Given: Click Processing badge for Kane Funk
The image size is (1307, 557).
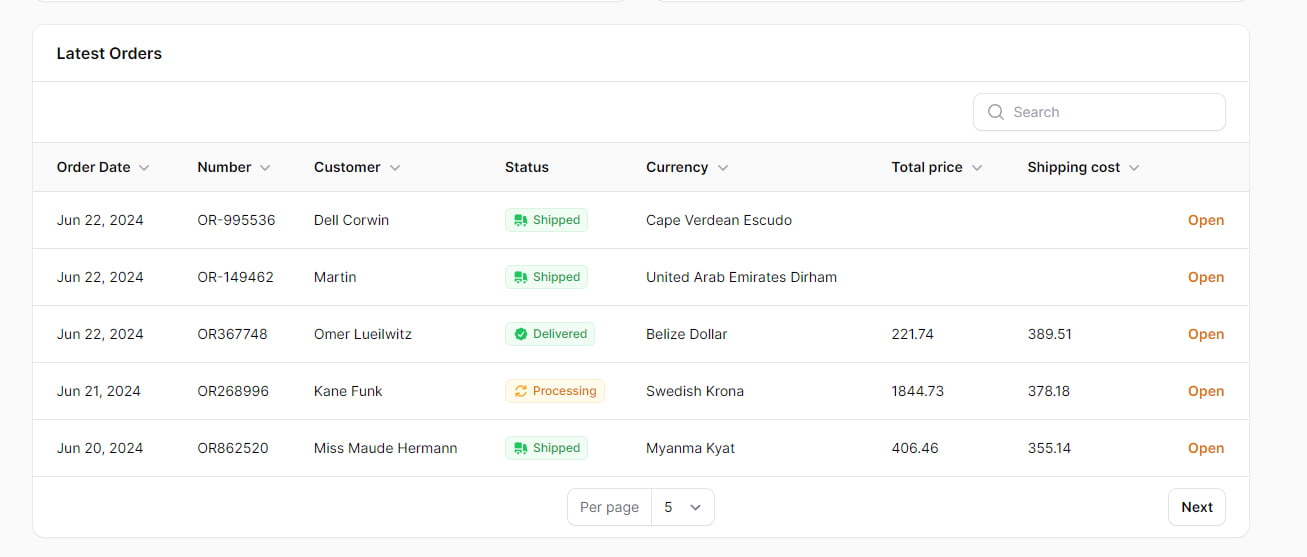Looking at the screenshot, I should 554,391.
